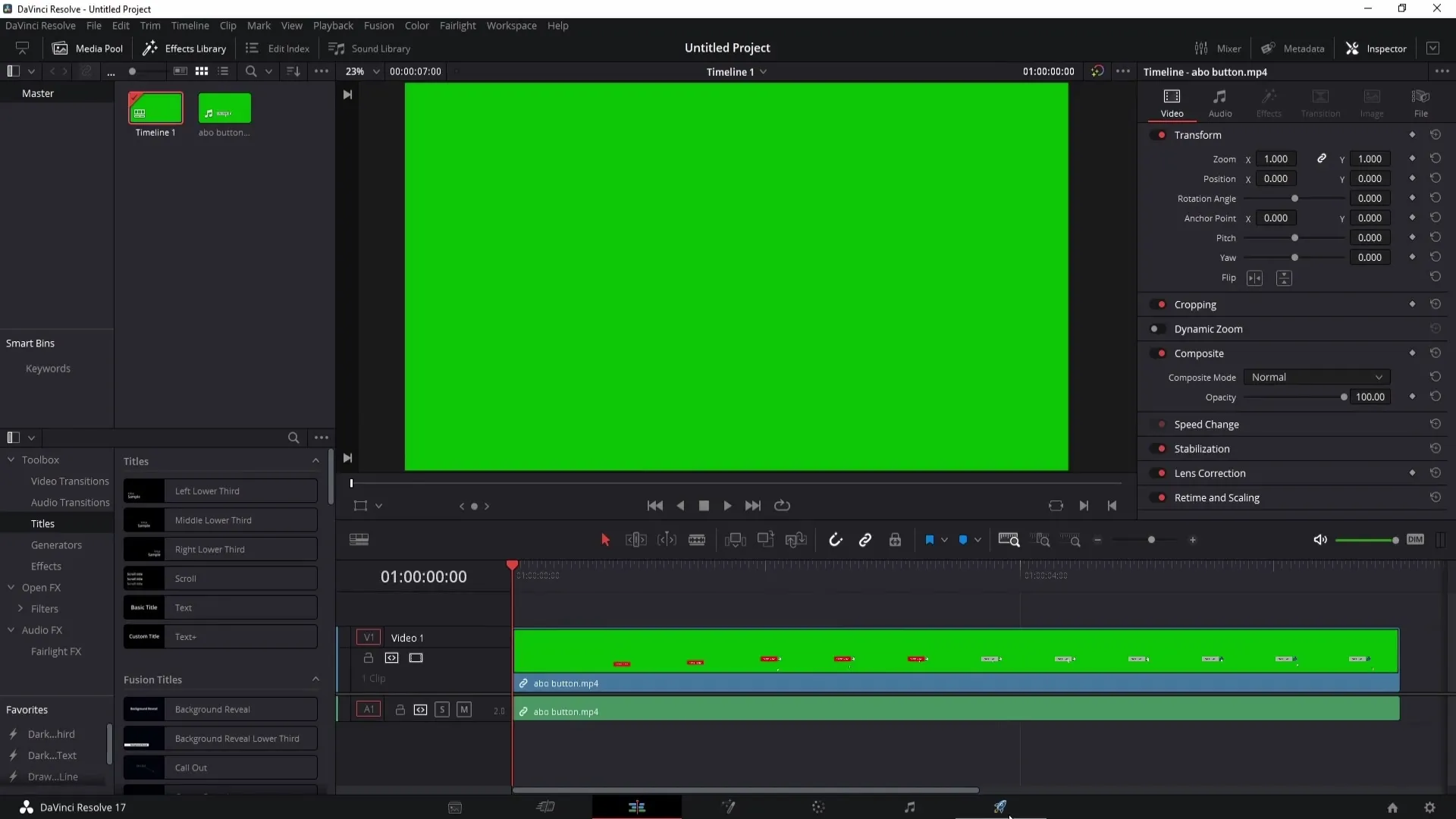
Task: Drag the Composite Mode dropdown selector
Action: point(1315,377)
